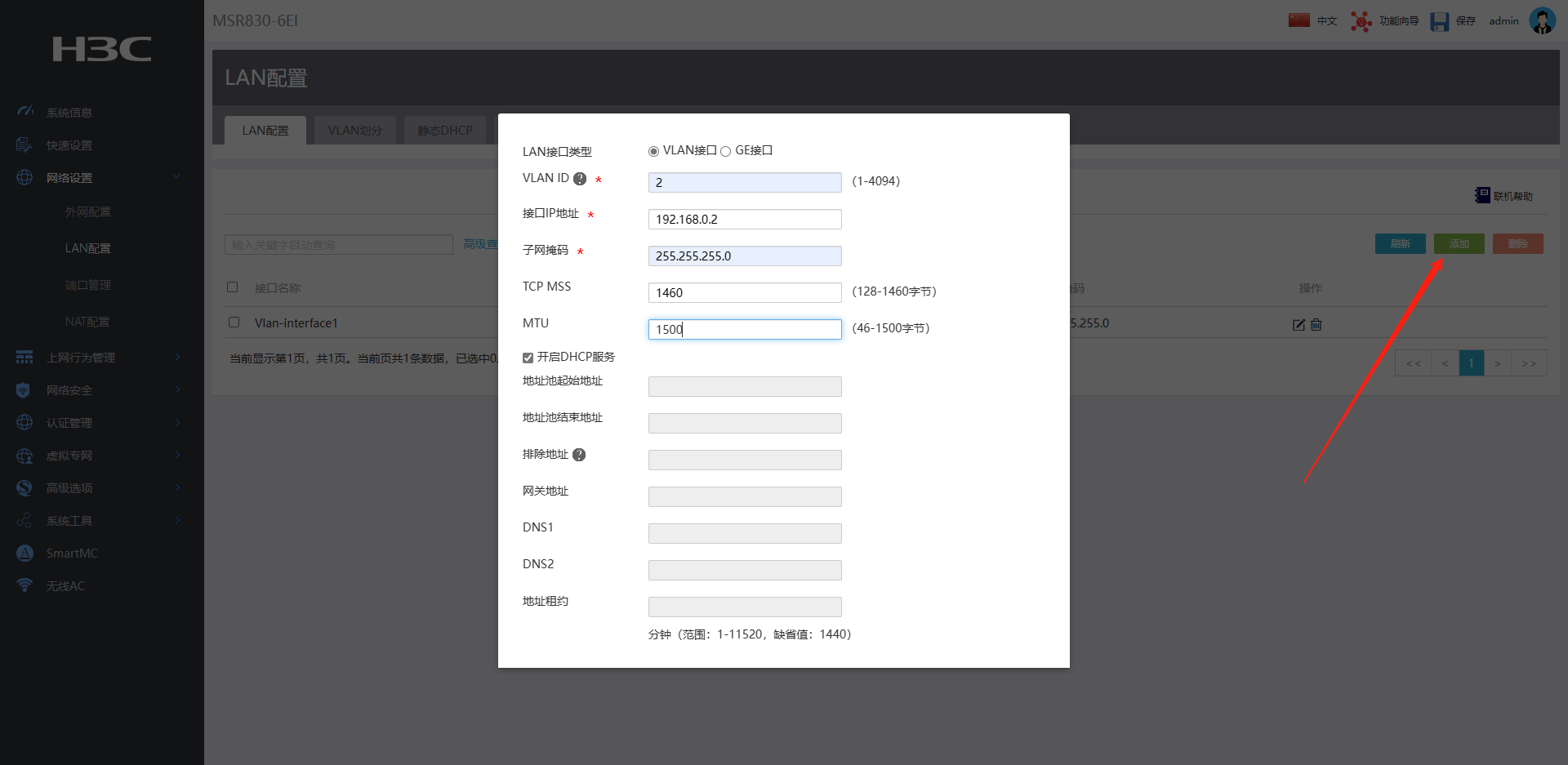
Task: Expand the 高级选项 menu chevron
Action: pyautogui.click(x=177, y=487)
